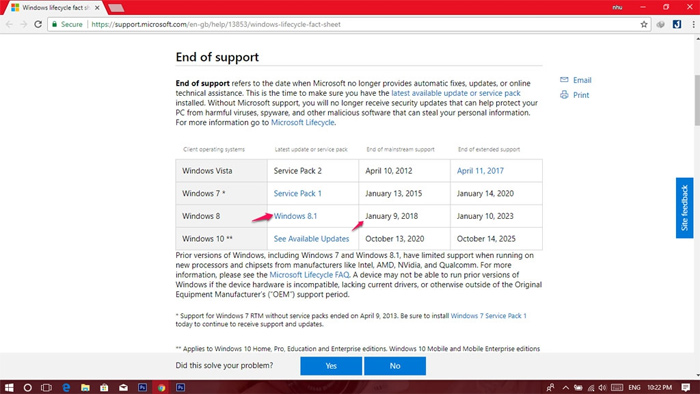
Task: Open the Windows 8.1 link
Action: pos(295,216)
